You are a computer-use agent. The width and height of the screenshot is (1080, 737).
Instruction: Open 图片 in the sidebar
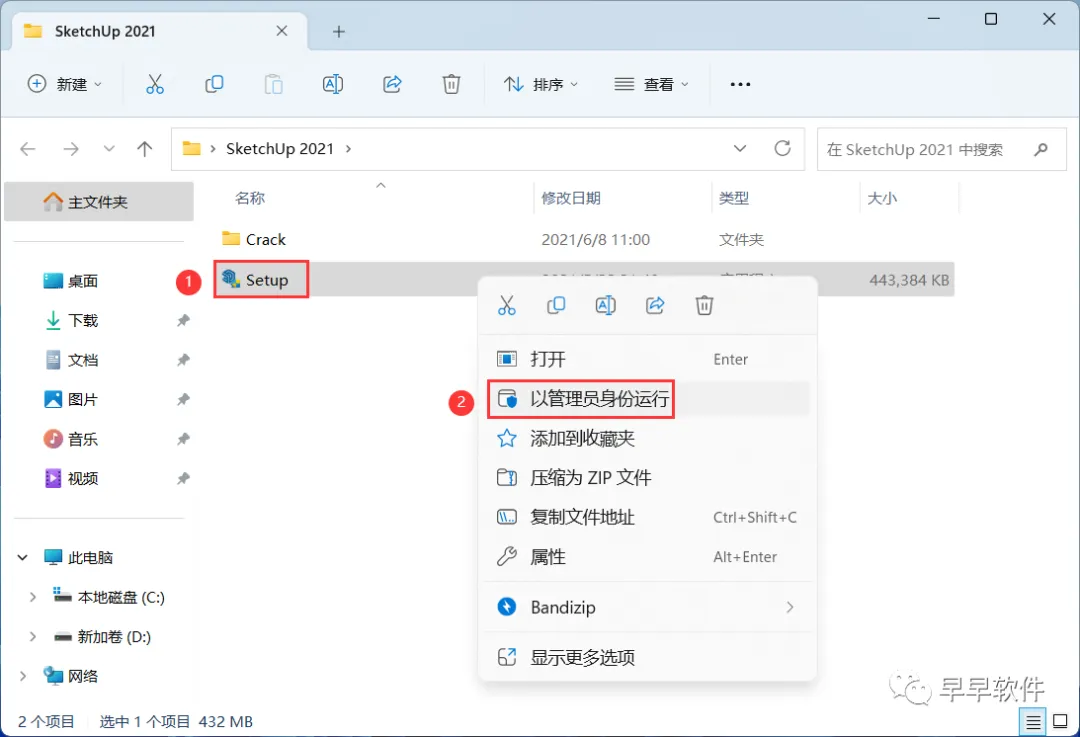pyautogui.click(x=83, y=399)
